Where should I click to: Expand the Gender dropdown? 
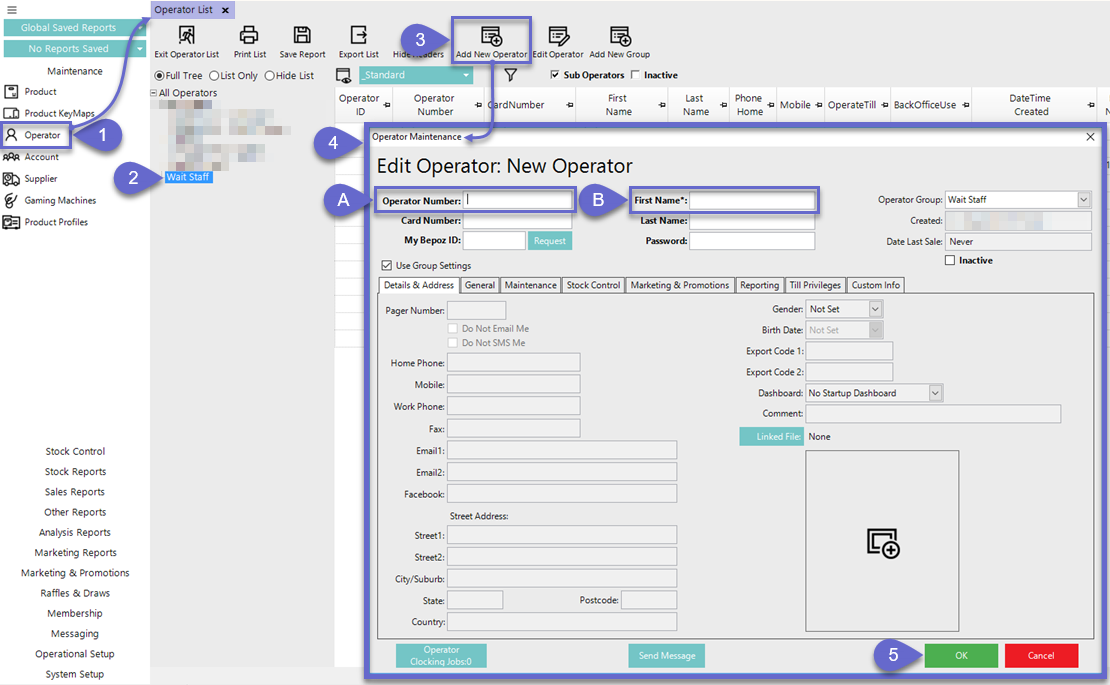click(x=875, y=310)
